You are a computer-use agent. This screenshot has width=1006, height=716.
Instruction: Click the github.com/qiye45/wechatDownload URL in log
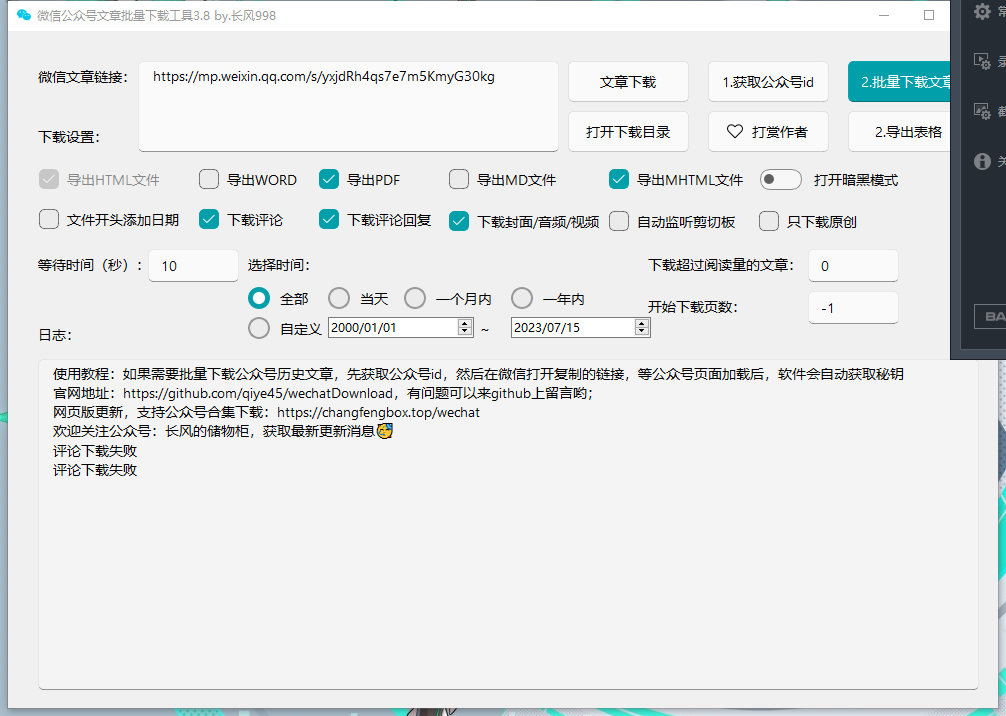click(x=258, y=393)
